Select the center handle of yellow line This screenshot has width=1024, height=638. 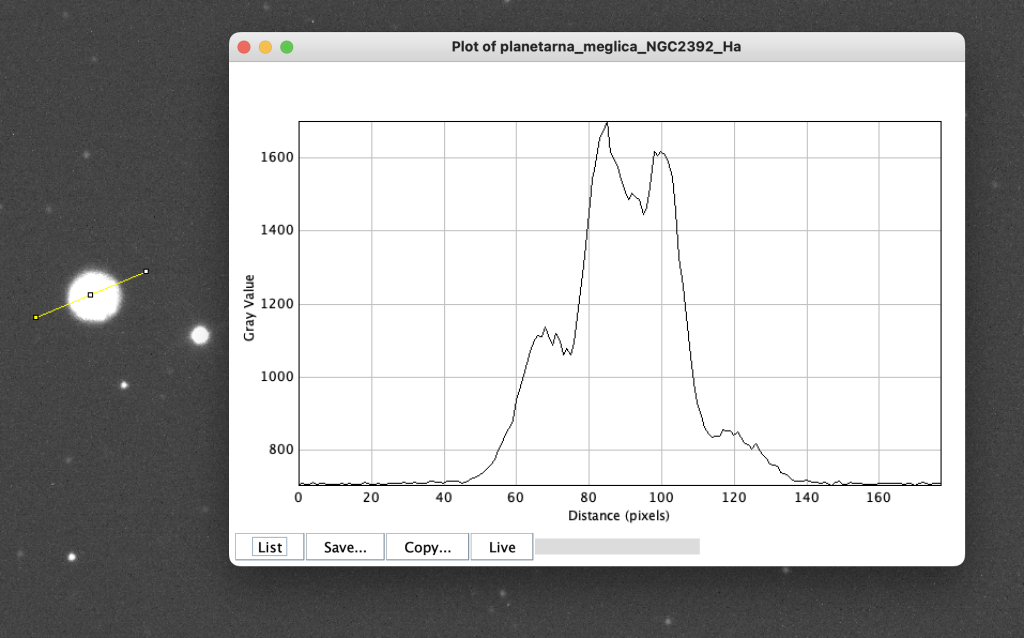[90, 295]
